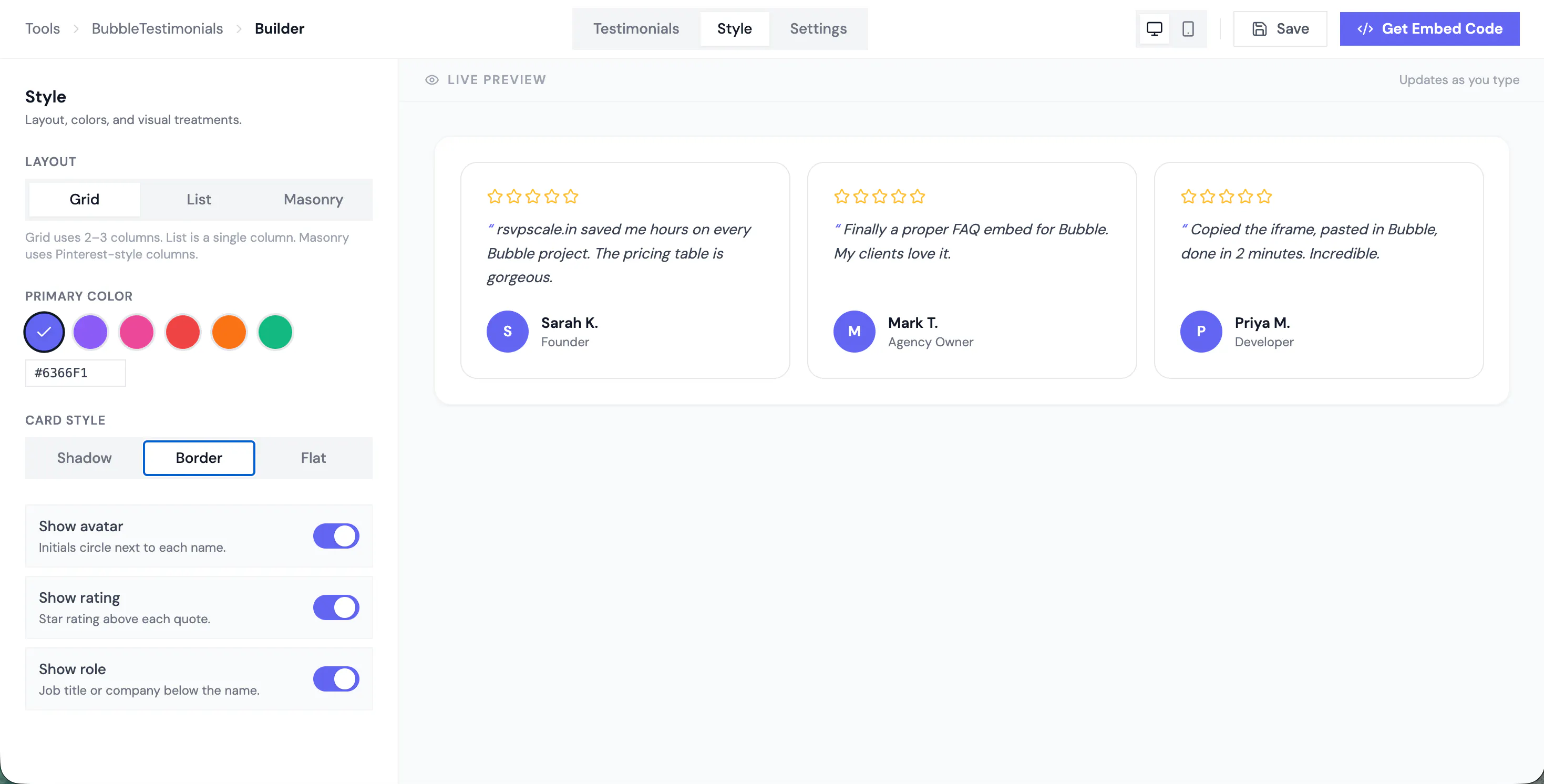Select List layout option
This screenshot has height=784, width=1544.
(199, 199)
